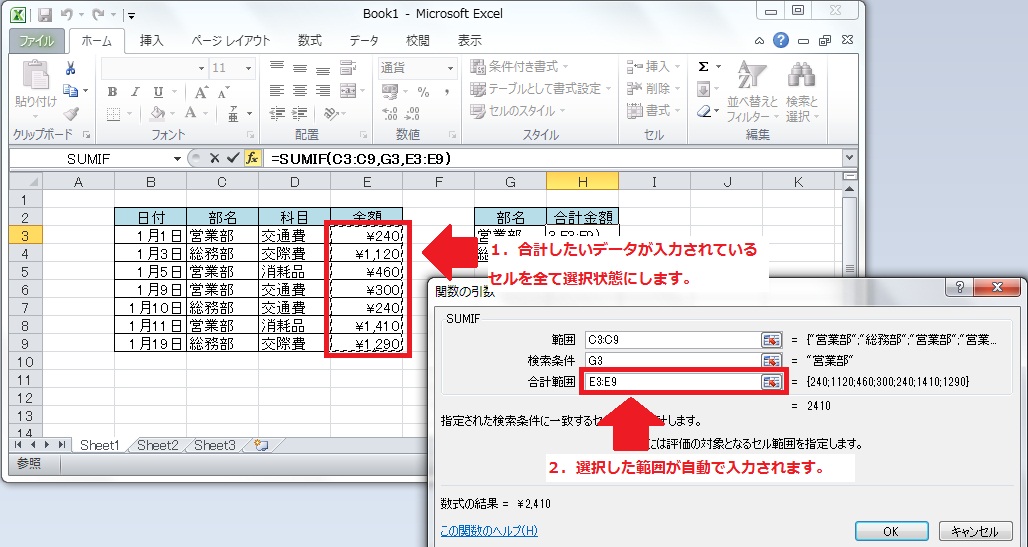This screenshot has height=547, width=1028.
Task: Click the Format Painter brush icon
Action: 71,113
